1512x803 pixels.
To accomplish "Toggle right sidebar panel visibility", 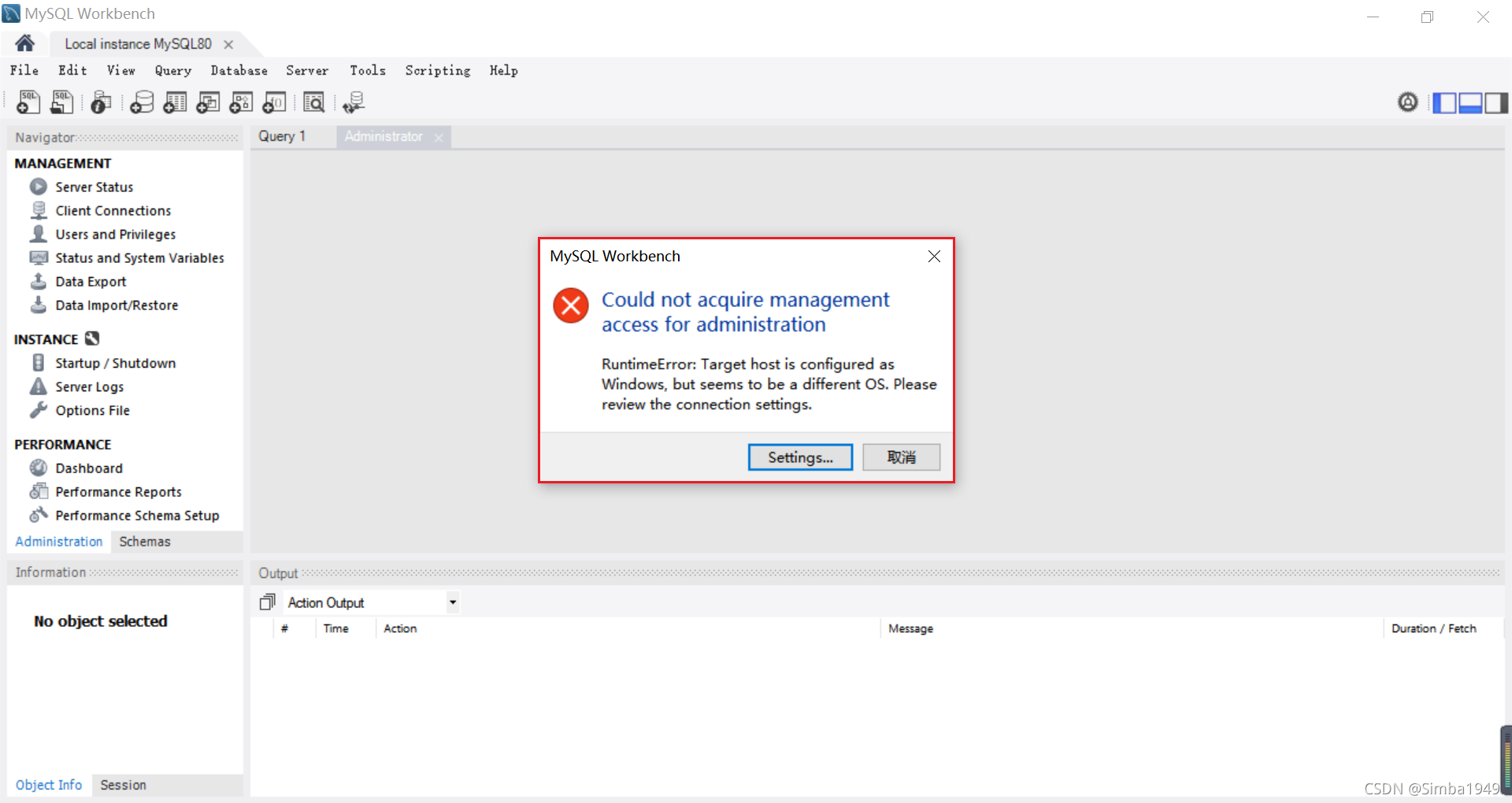I will pos(1496,102).
